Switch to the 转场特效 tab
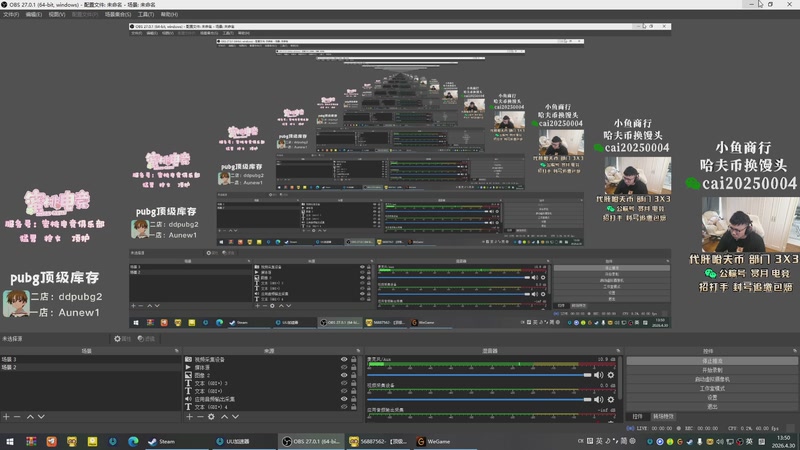Image resolution: width=800 pixels, height=450 pixels. click(663, 416)
